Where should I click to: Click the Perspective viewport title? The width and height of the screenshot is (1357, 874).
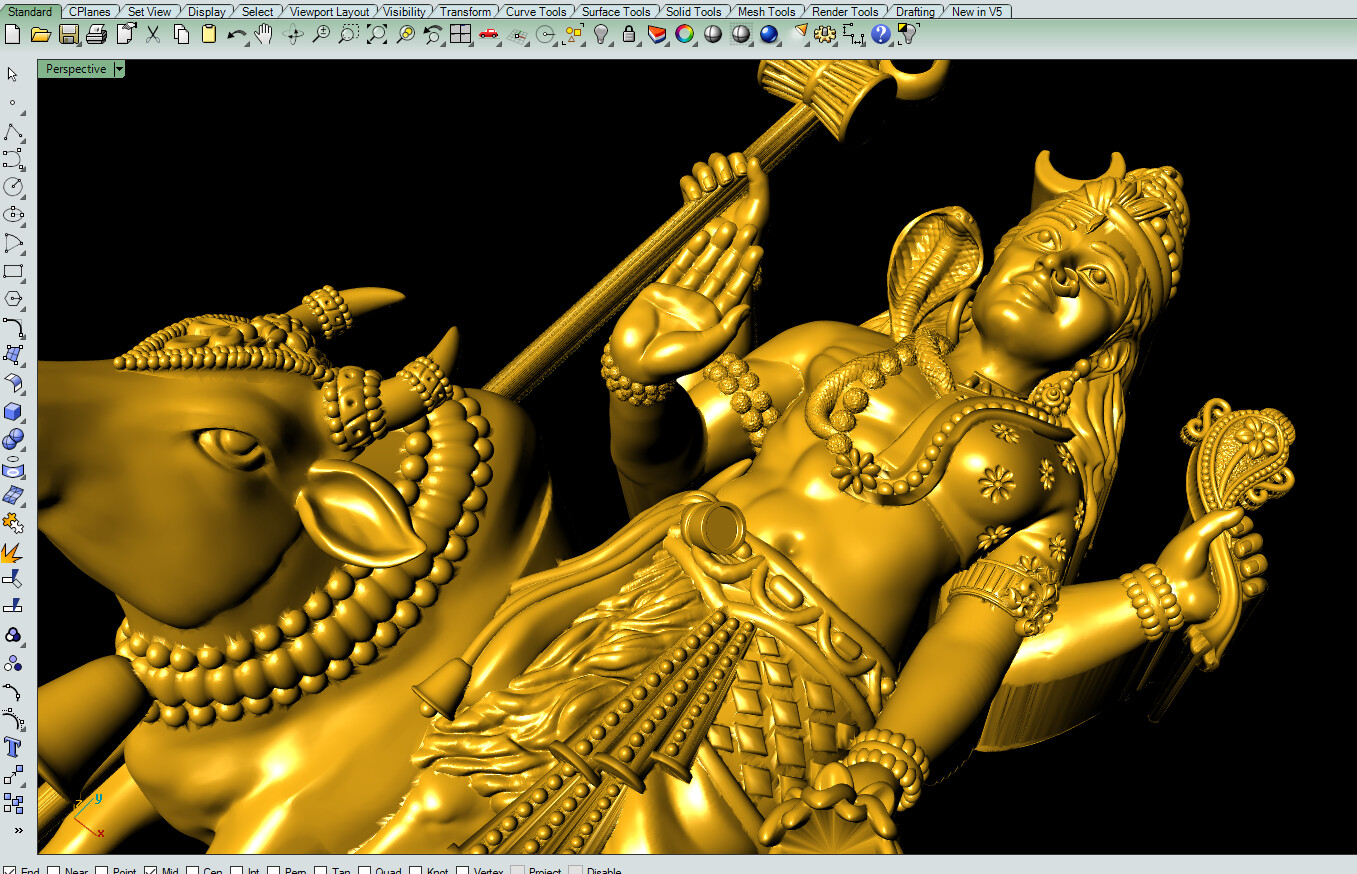75,69
